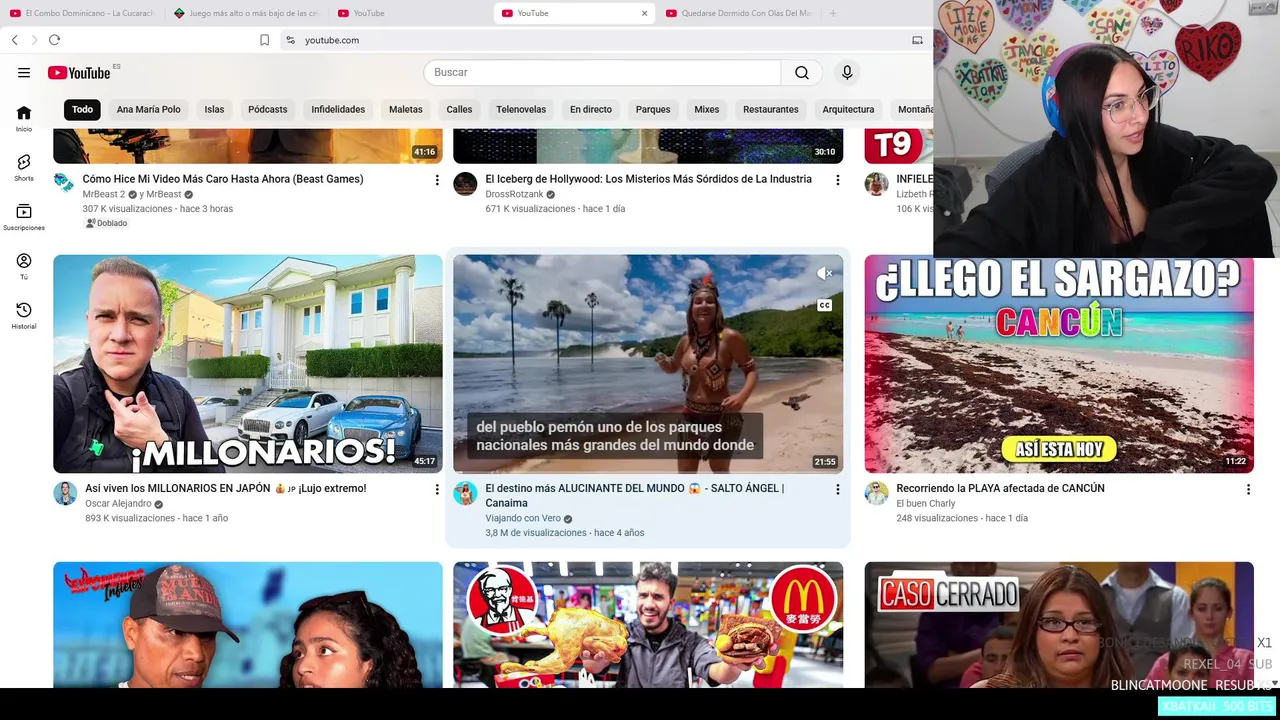Click the ¿LLEGO EL SARGAZO? thumbnail
The image size is (1280, 720).
1059,364
